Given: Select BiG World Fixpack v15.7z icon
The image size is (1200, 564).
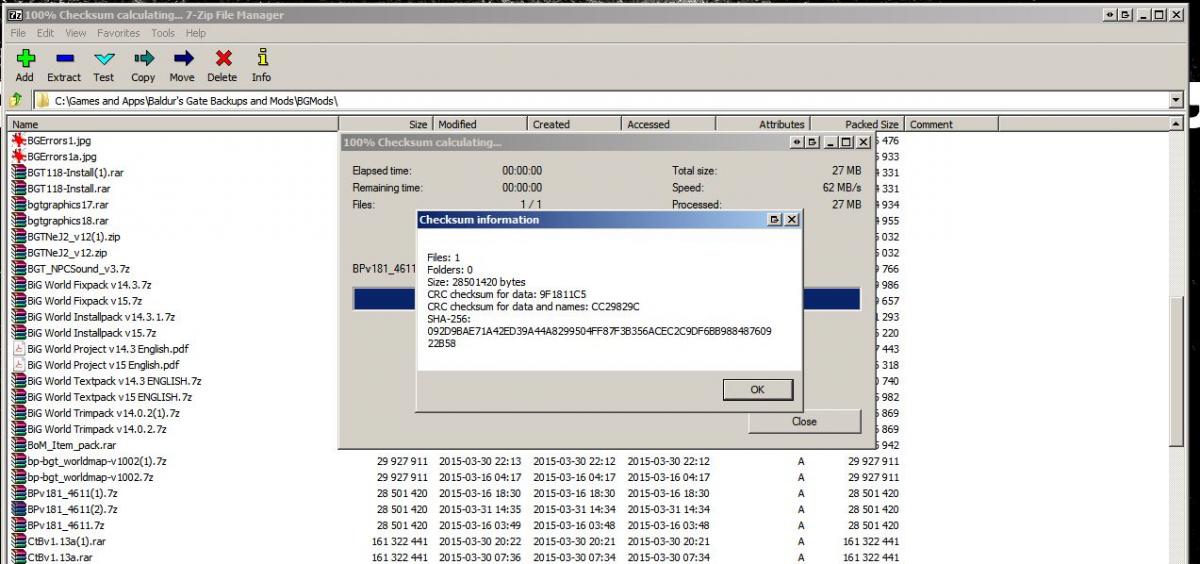Looking at the screenshot, I should tap(18, 300).
